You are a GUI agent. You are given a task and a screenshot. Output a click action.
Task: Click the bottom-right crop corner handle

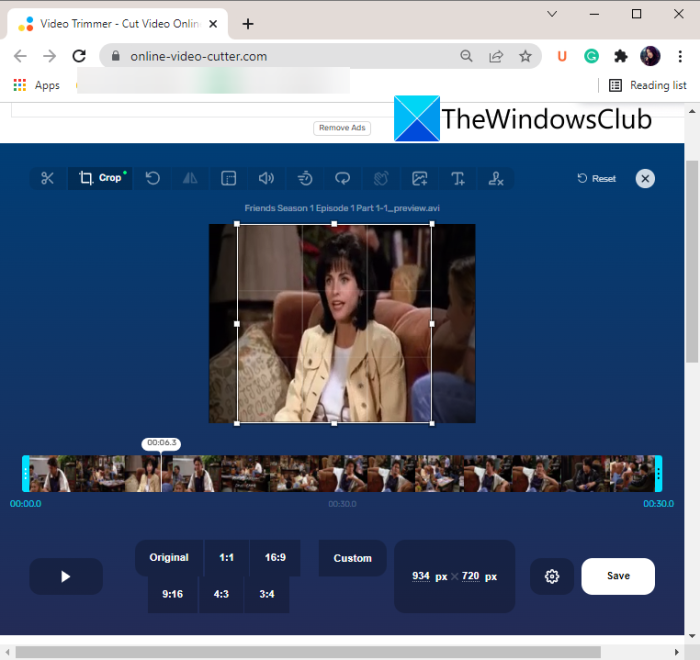point(432,423)
